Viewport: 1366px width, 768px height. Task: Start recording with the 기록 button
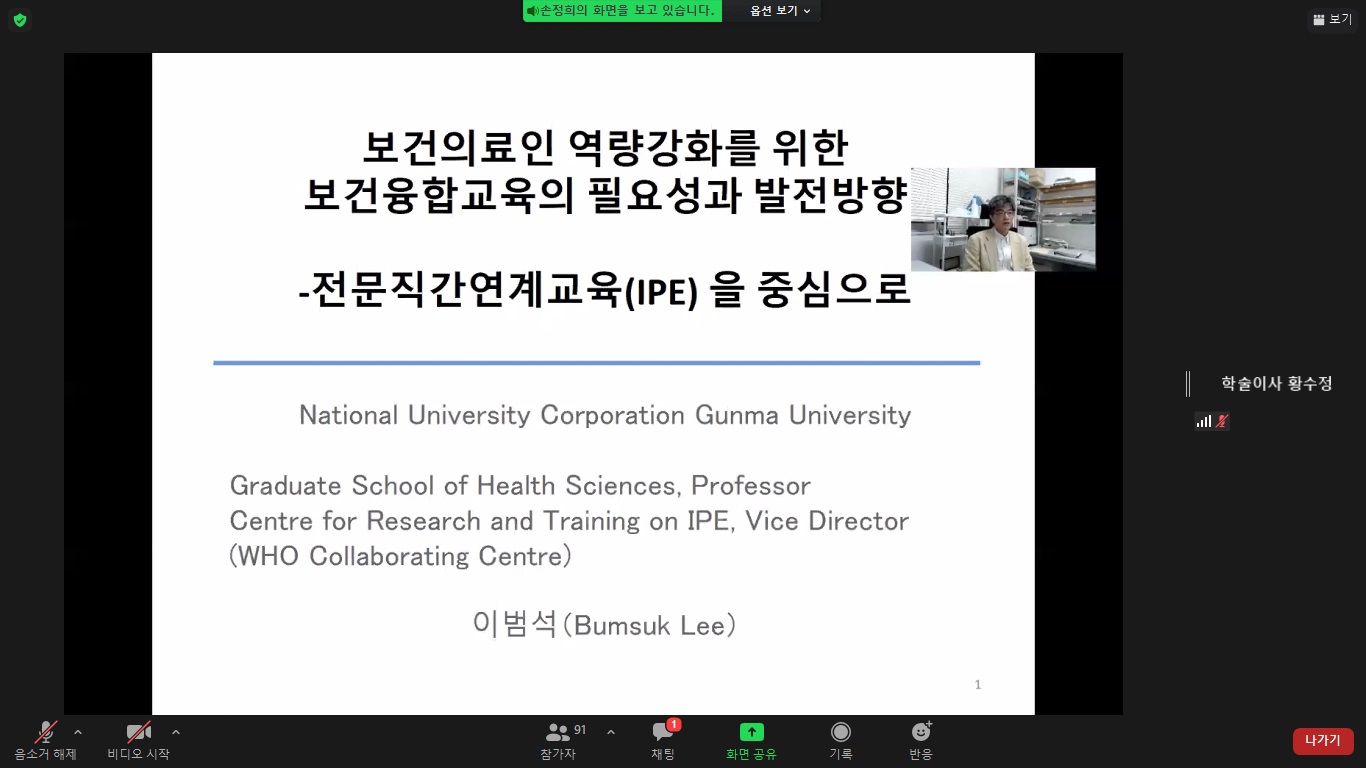pyautogui.click(x=841, y=741)
